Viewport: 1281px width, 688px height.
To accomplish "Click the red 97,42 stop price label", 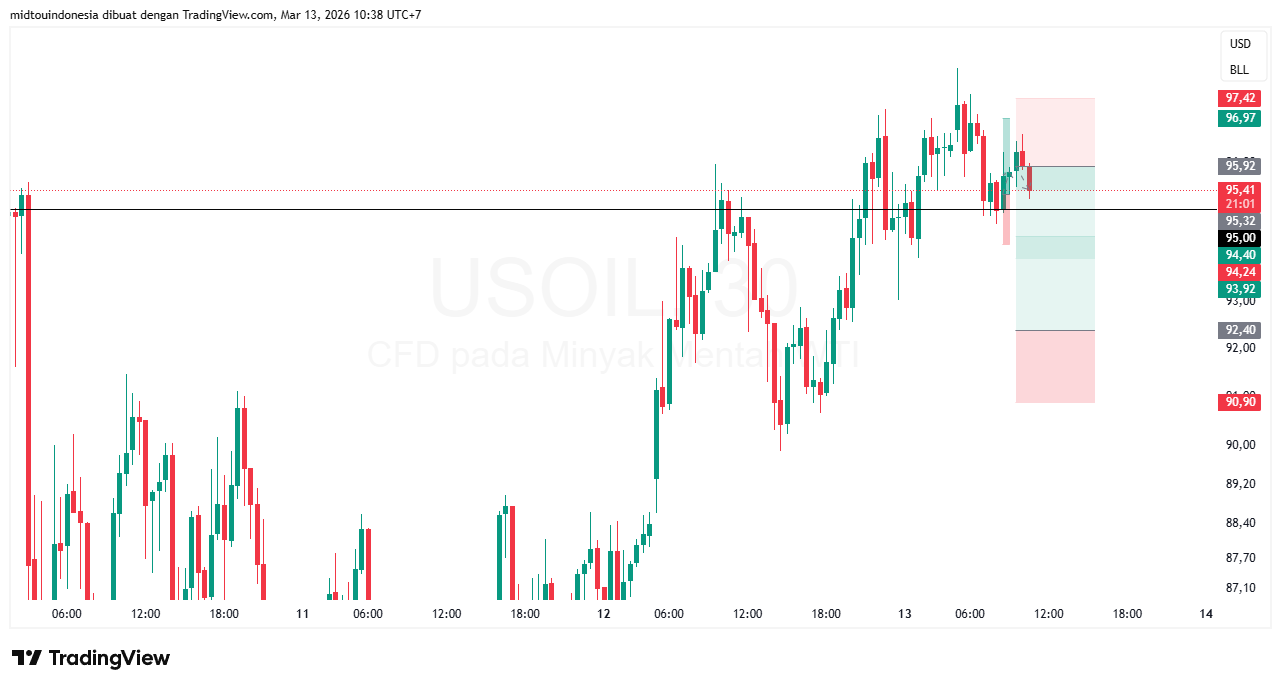I will pos(1240,98).
